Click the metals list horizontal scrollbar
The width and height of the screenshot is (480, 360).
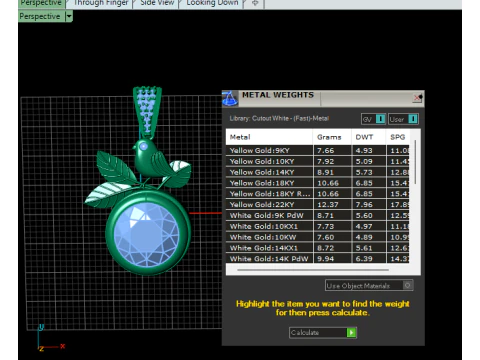pos(313,270)
